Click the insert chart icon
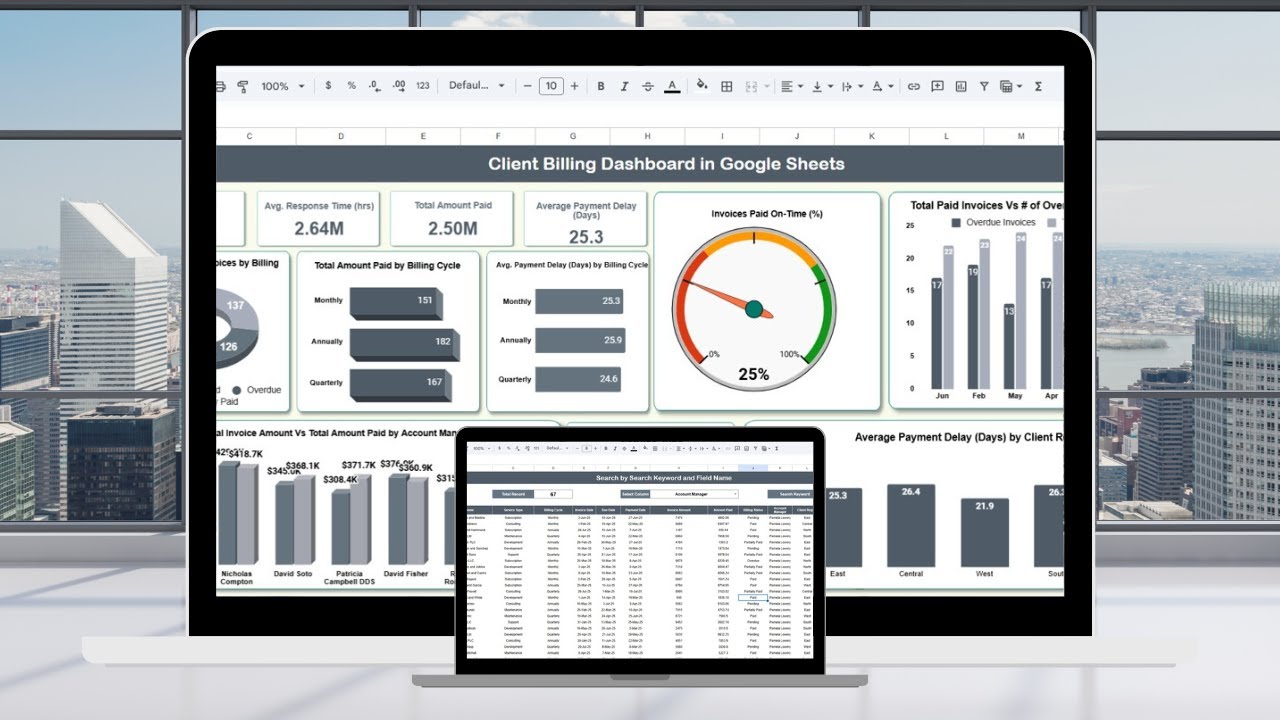 [x=961, y=86]
